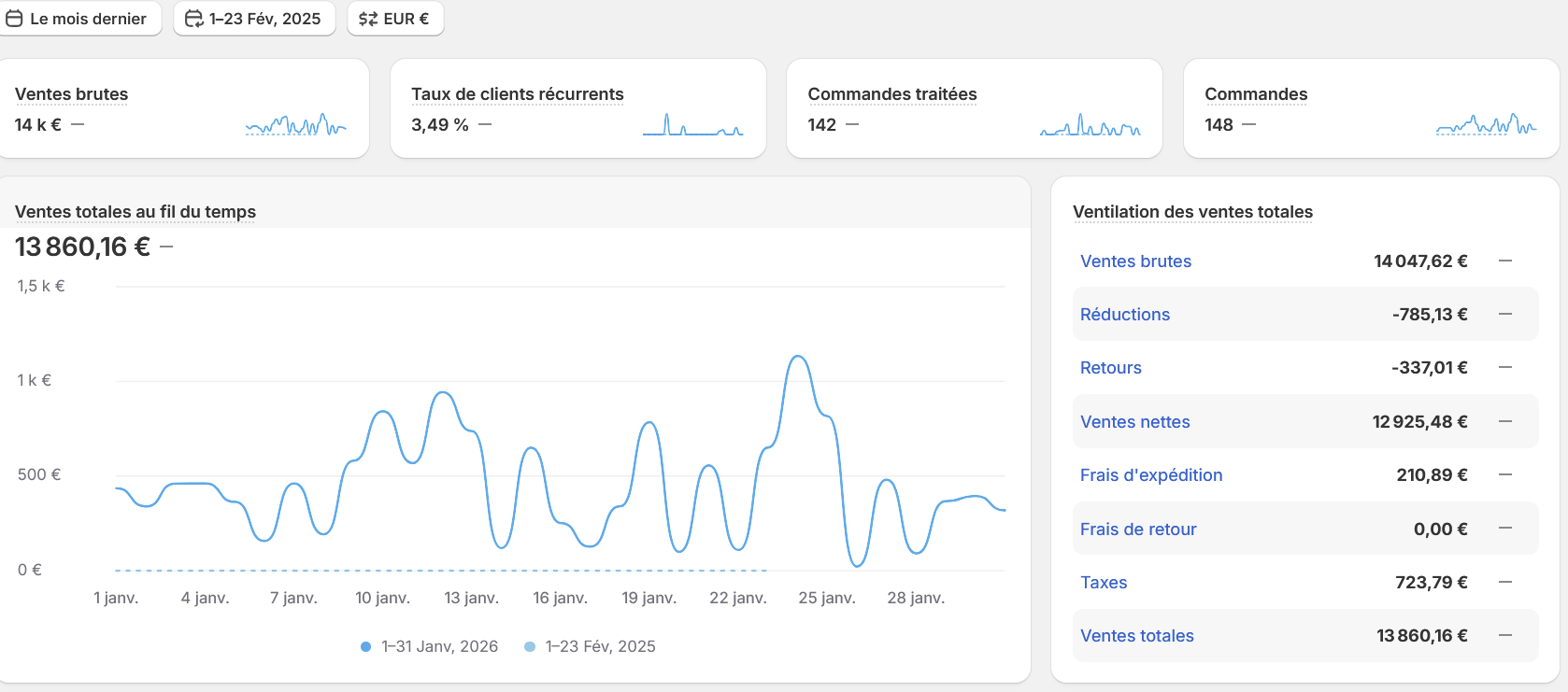Screen dimensions: 1568x692
Task: Open the Réductions breakdown link
Action: (x=1124, y=315)
